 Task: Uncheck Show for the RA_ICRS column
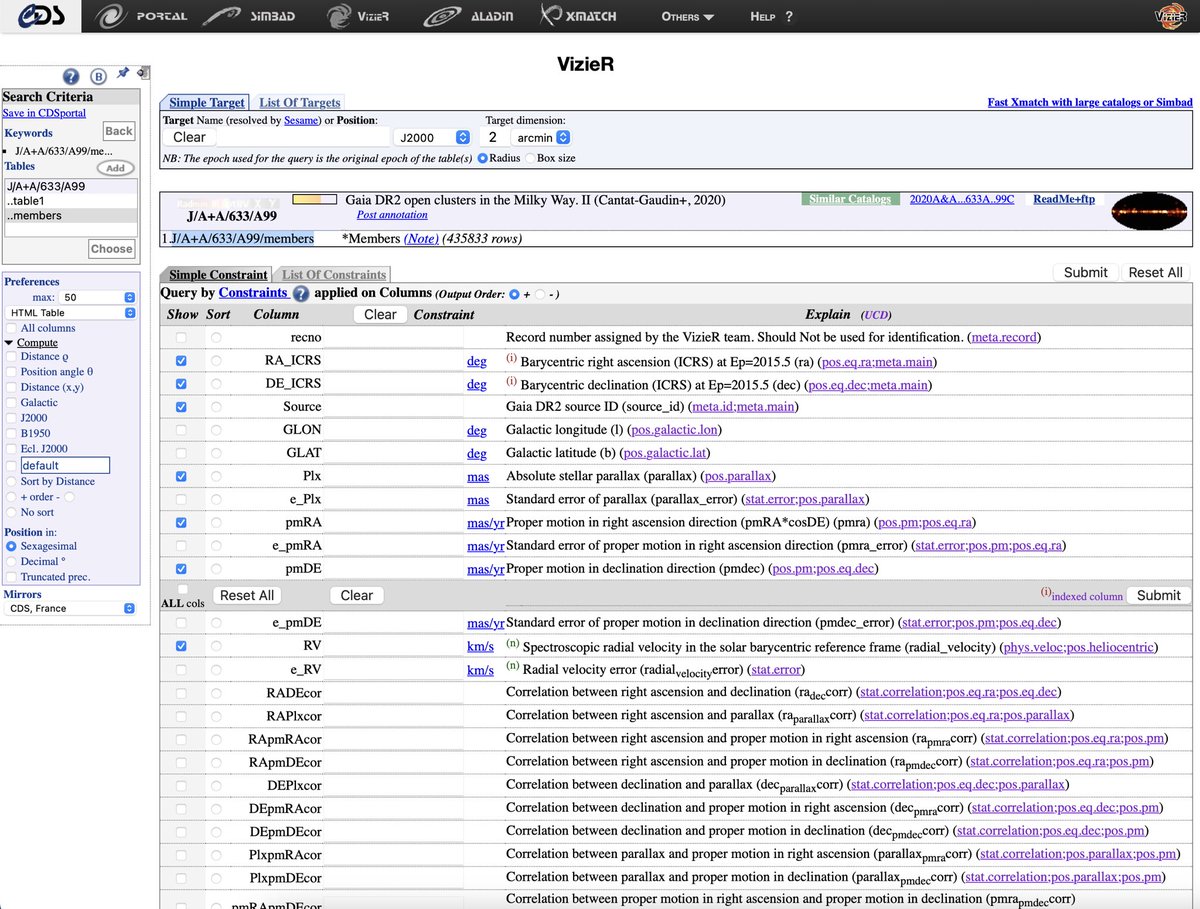pos(181,361)
